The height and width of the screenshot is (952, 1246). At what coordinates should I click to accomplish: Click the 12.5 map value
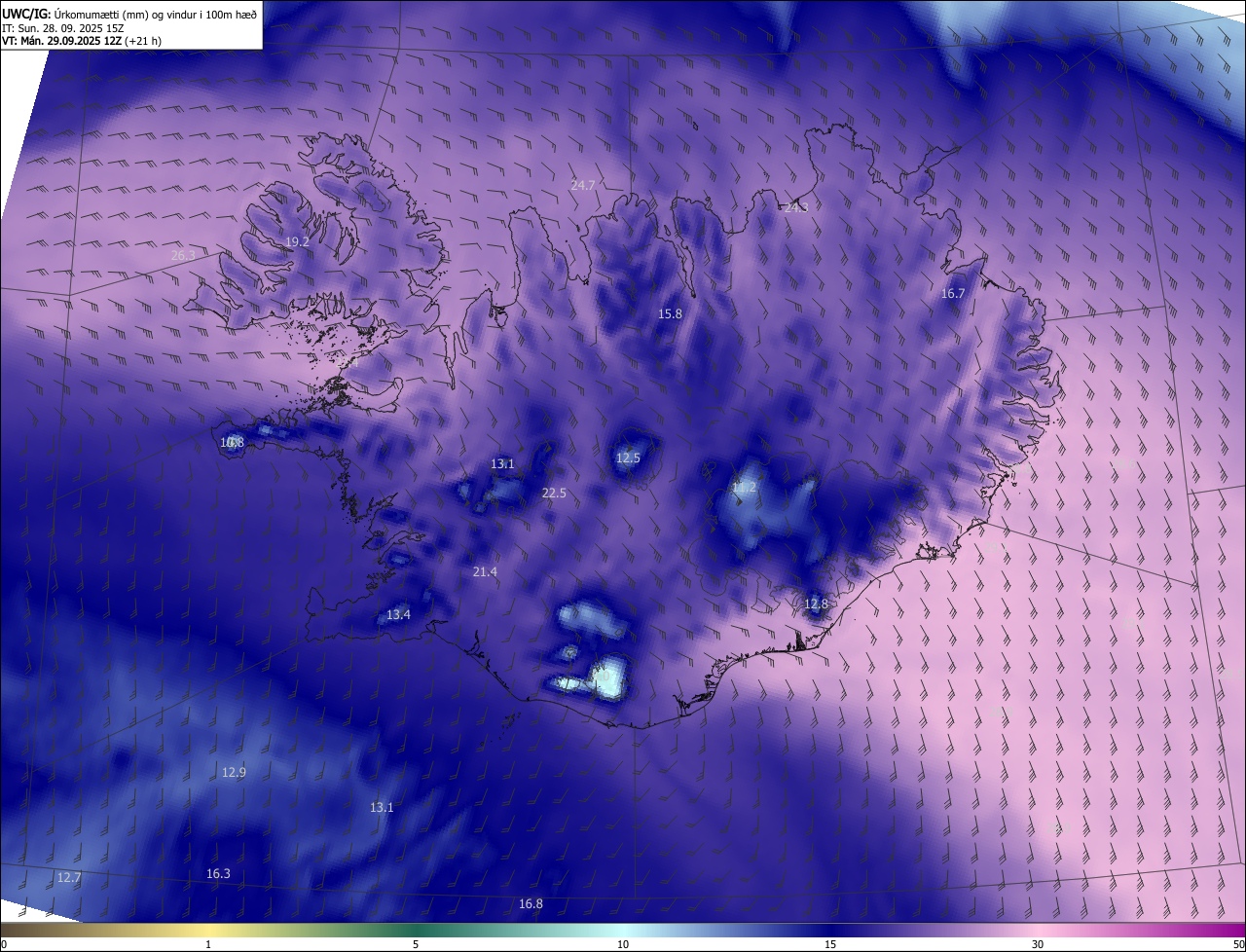628,458
